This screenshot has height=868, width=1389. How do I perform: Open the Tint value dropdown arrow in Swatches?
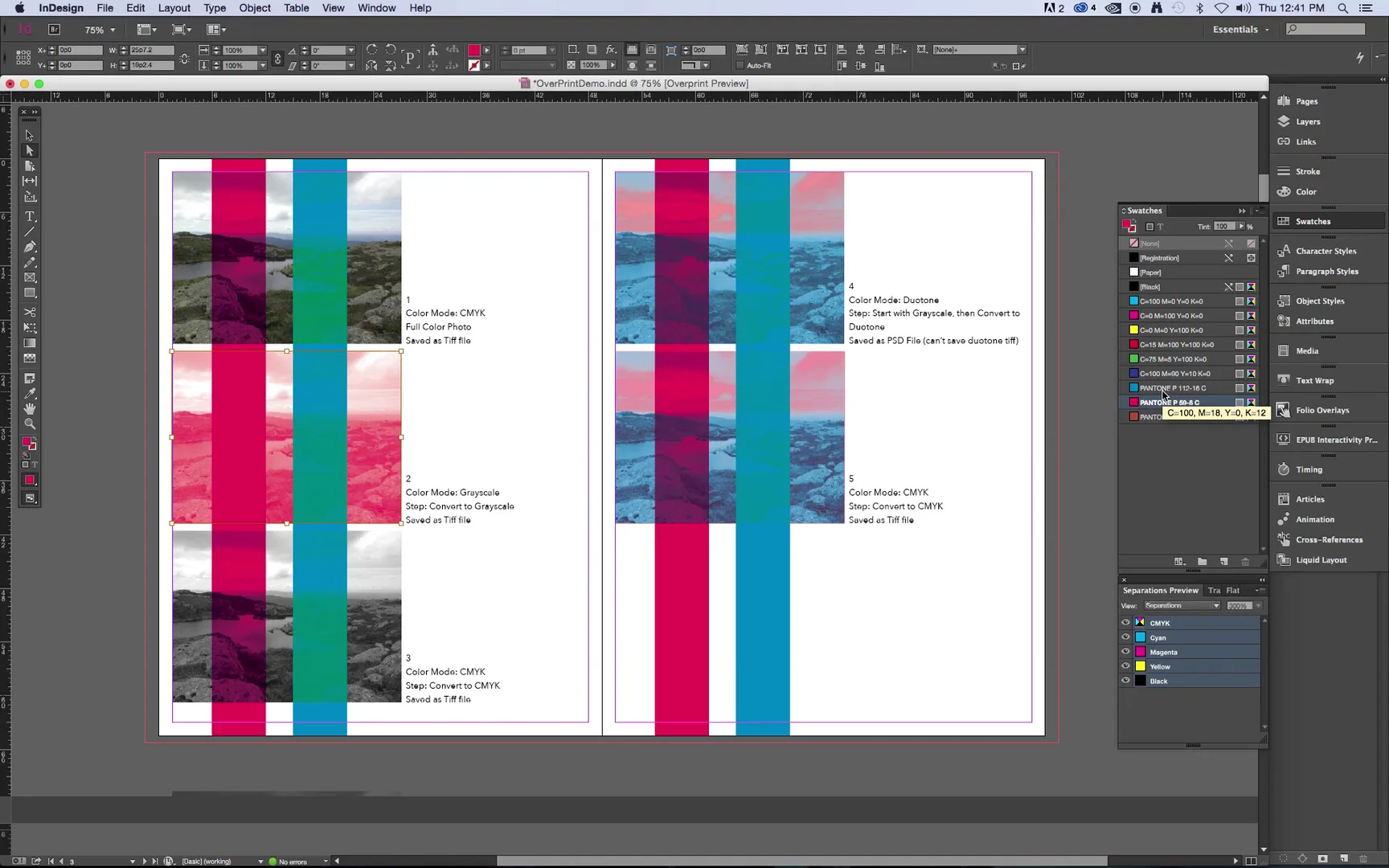pos(1241,227)
